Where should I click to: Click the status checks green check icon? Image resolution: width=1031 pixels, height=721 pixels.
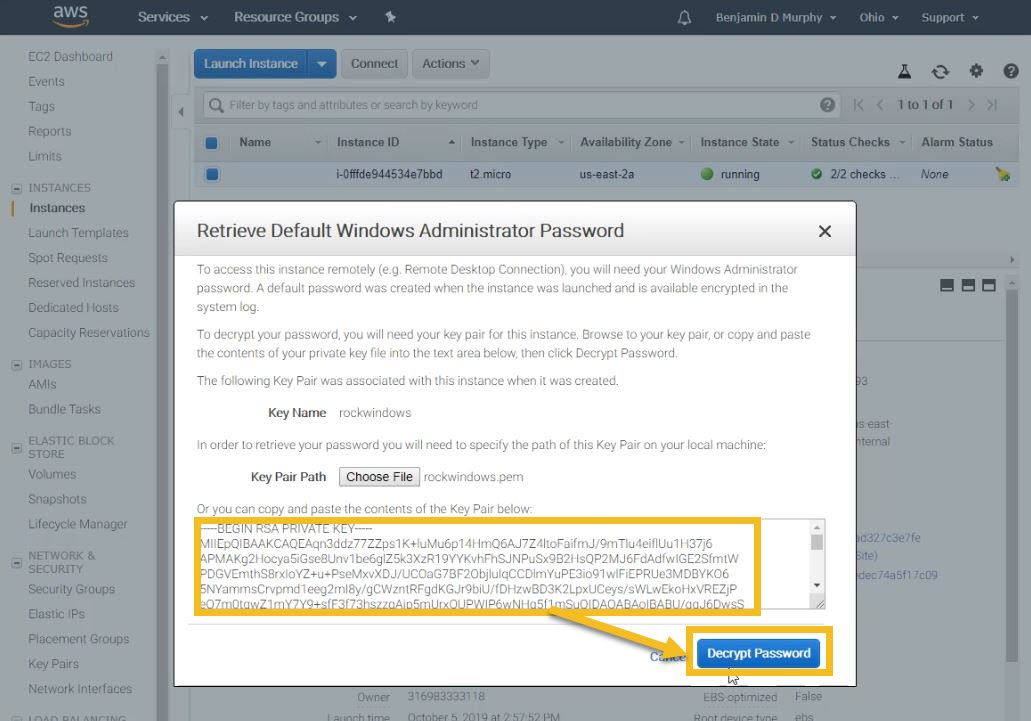pos(816,174)
